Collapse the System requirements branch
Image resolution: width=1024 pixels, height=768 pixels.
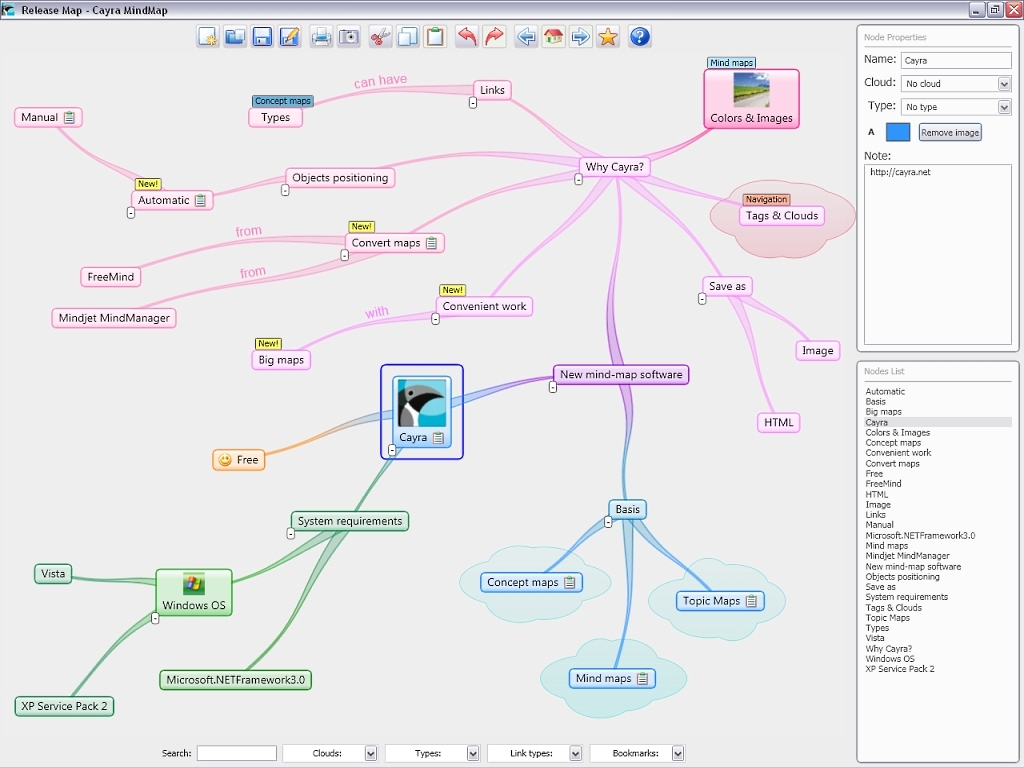point(291,534)
